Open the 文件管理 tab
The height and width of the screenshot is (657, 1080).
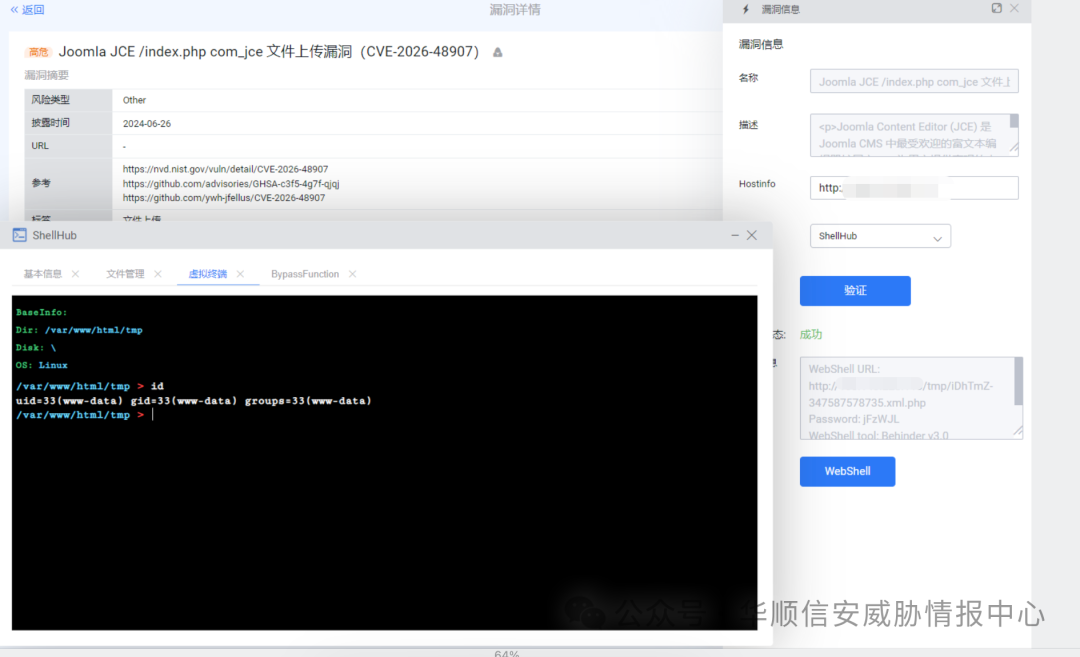[x=125, y=274]
